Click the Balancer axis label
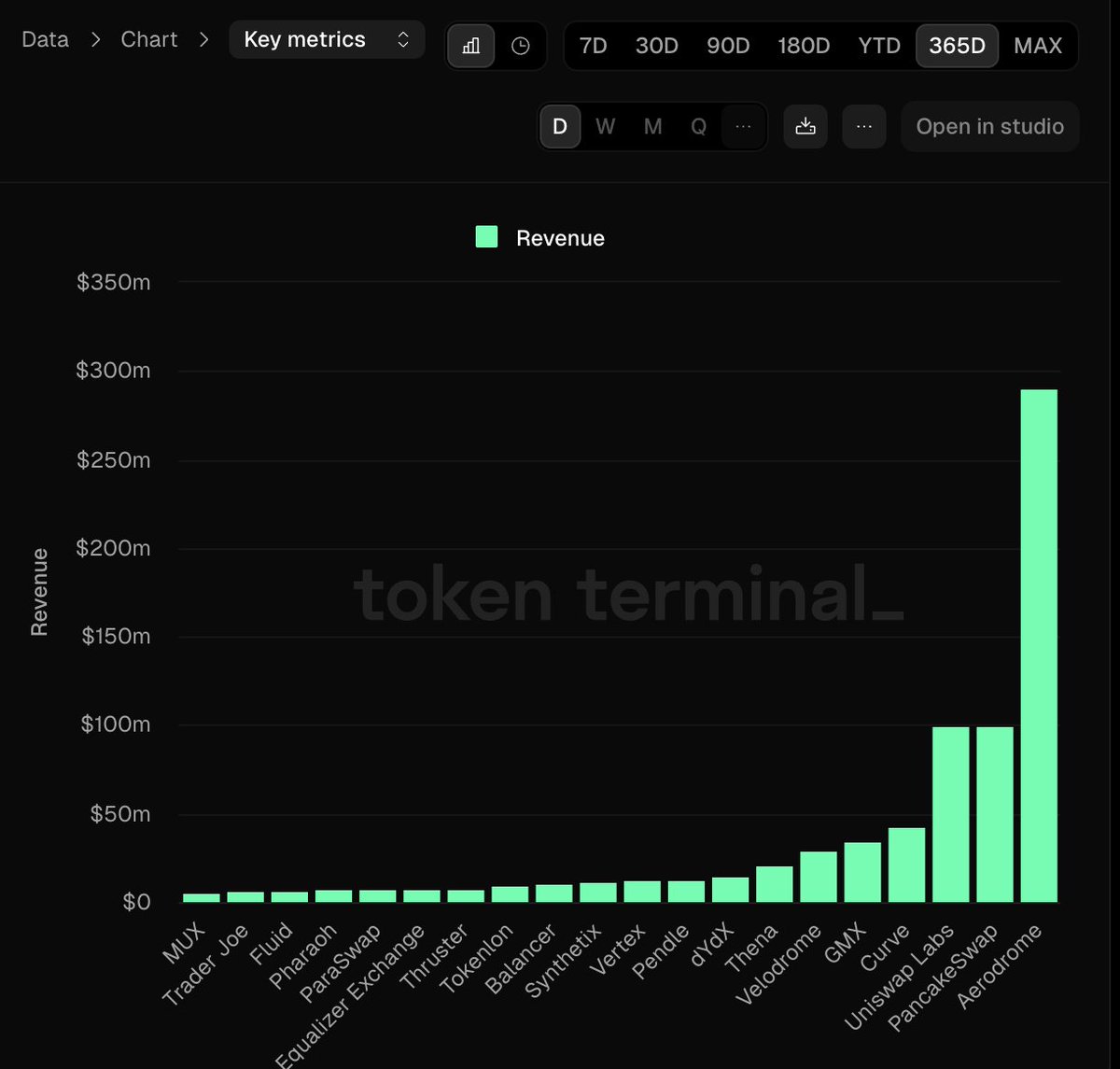 click(x=522, y=959)
